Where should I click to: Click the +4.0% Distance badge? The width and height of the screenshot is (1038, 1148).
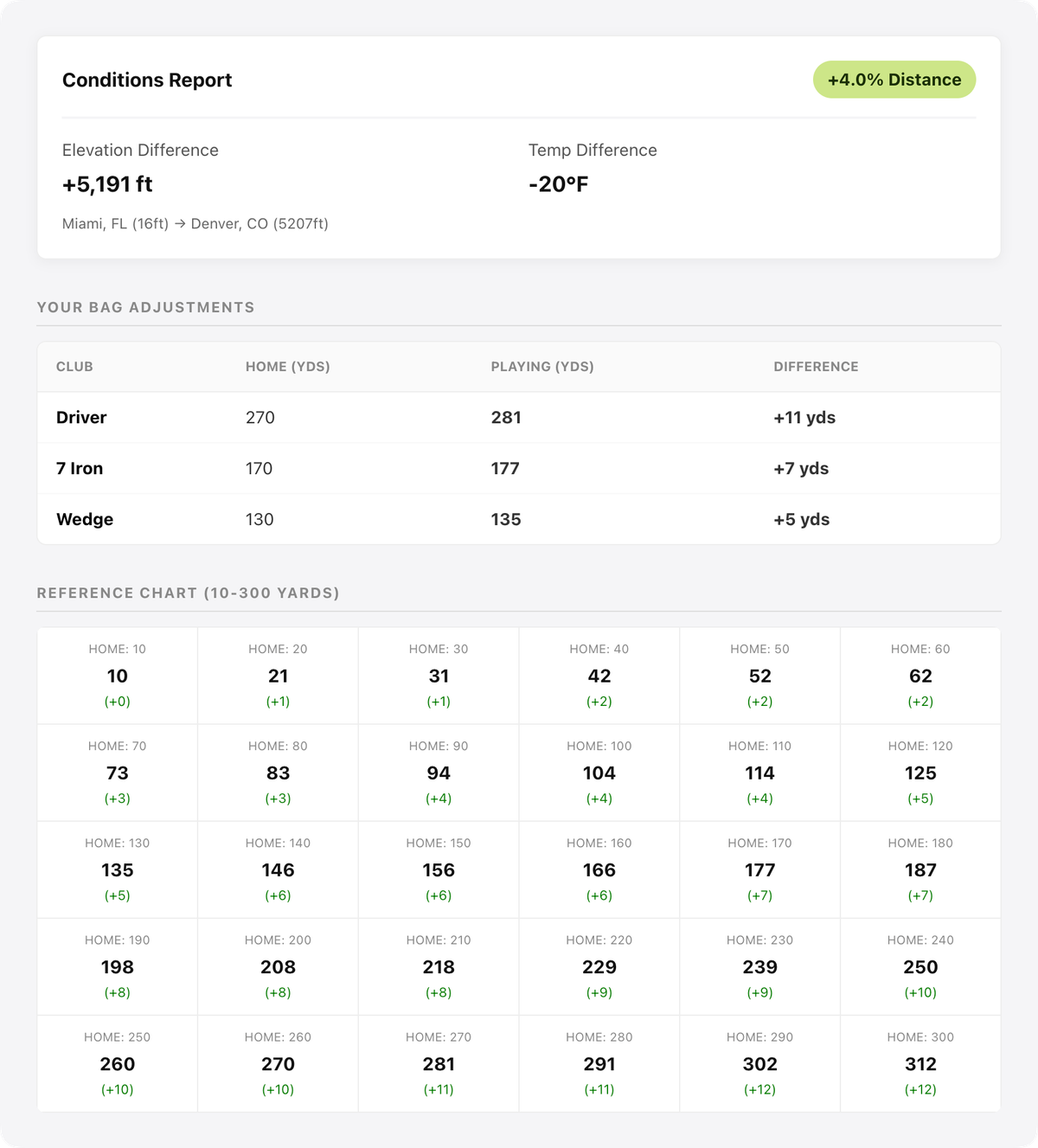point(895,79)
